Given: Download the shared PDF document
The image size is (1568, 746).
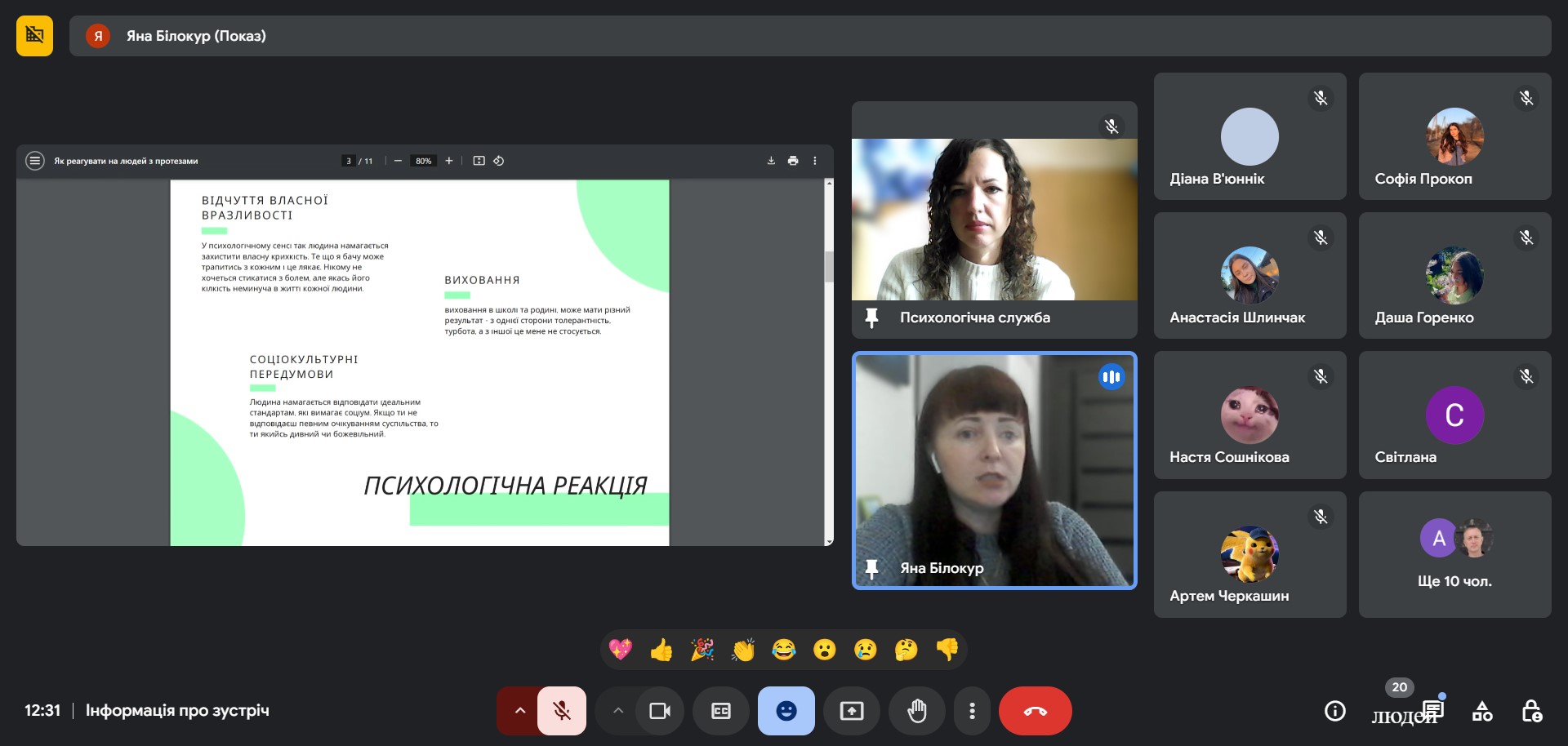Looking at the screenshot, I should click(x=771, y=161).
